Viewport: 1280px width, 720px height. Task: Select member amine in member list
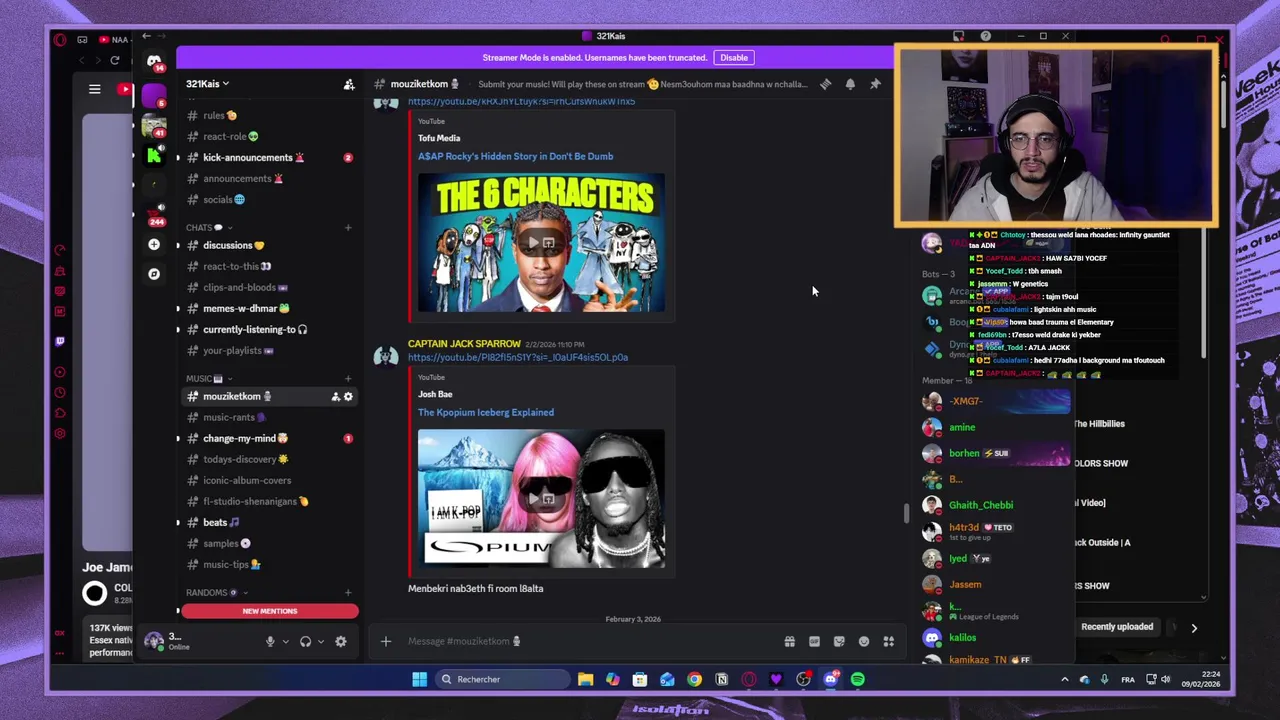point(961,428)
